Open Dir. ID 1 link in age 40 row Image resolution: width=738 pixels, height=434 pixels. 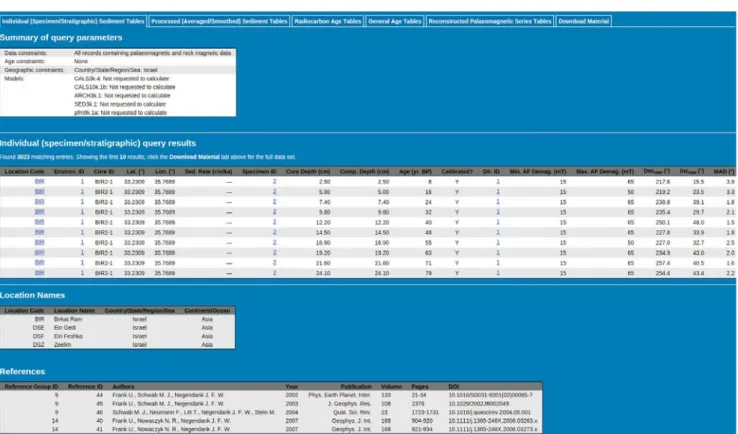click(x=498, y=222)
